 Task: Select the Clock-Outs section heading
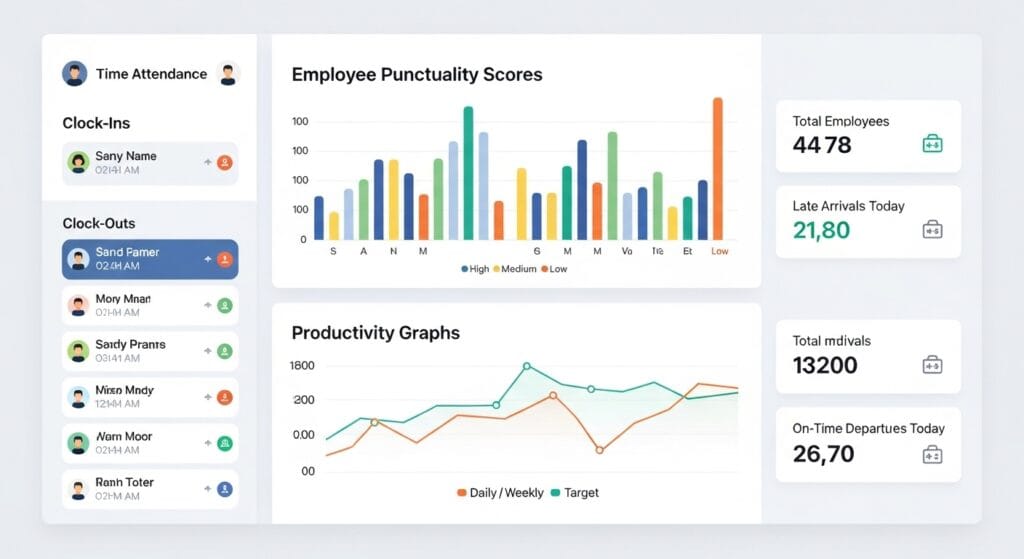[x=99, y=223]
